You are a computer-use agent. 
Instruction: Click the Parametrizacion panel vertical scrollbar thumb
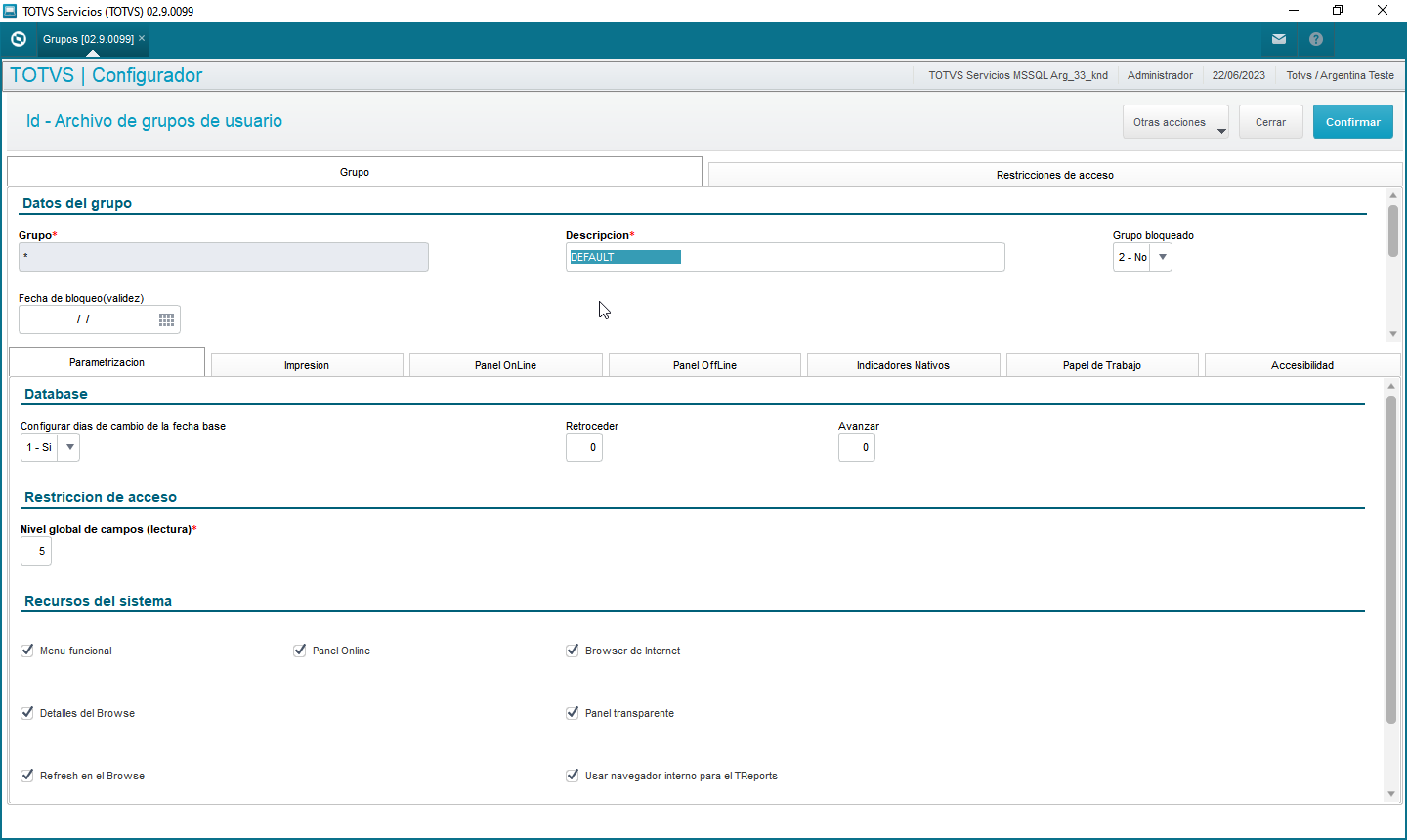click(1391, 560)
